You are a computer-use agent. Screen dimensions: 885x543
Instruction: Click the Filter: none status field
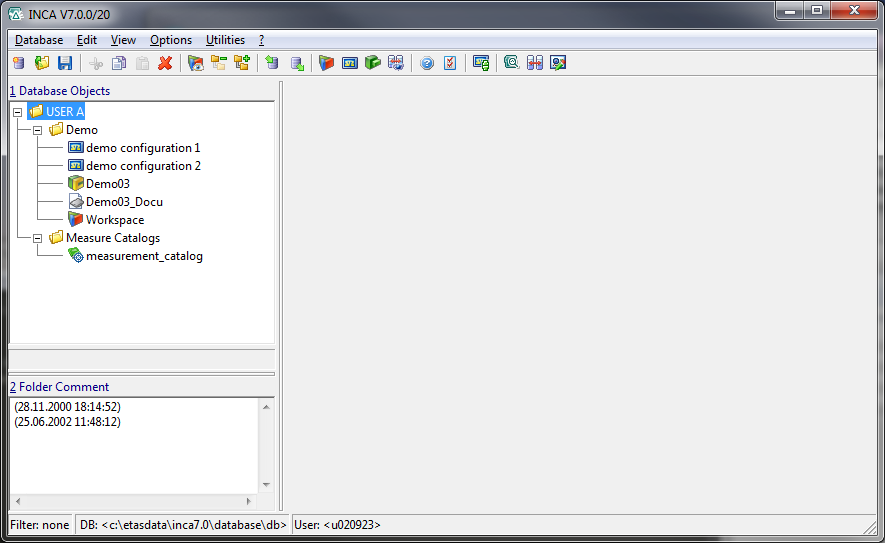pos(40,525)
